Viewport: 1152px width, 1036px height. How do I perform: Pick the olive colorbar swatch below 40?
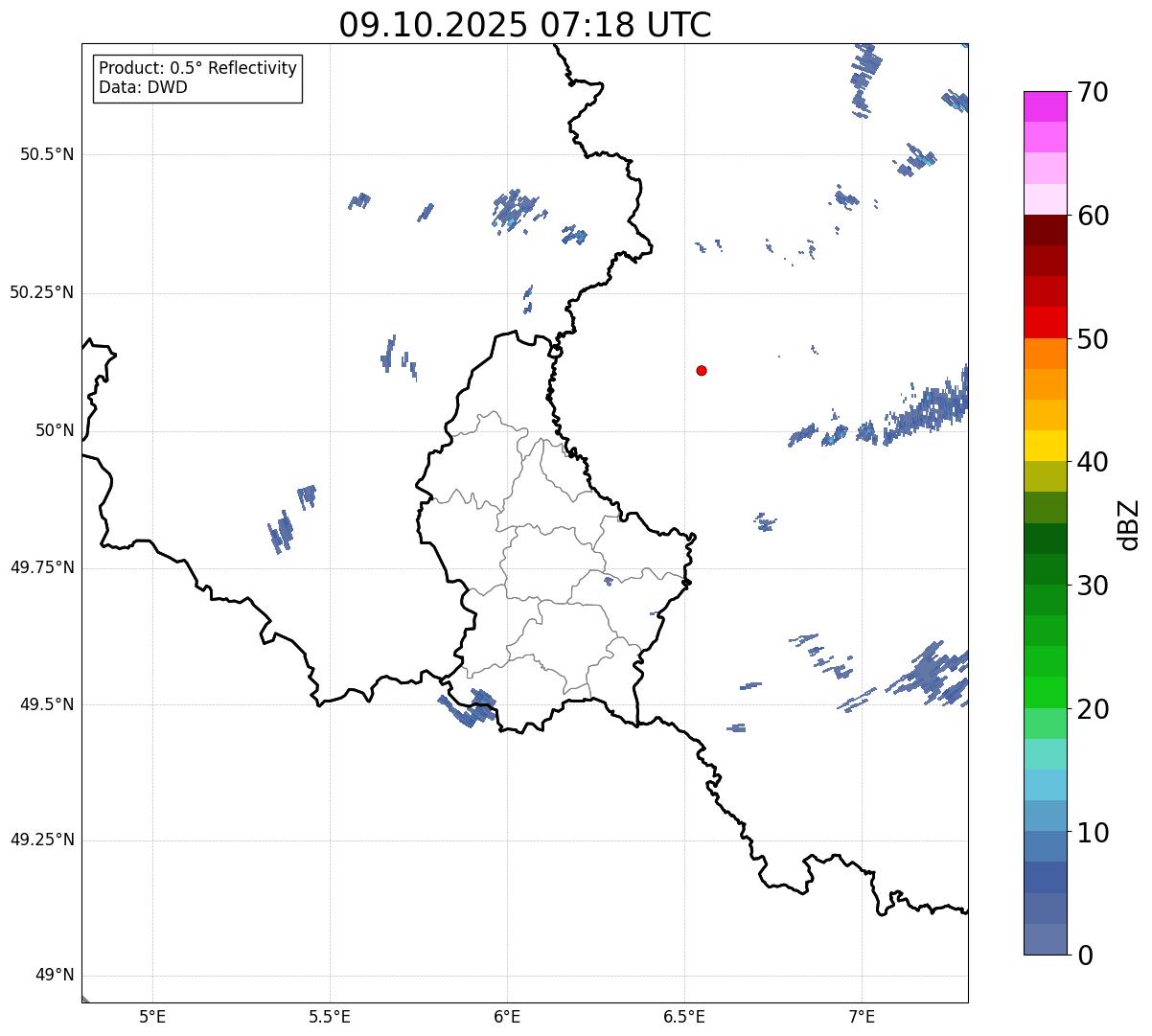[x=1046, y=477]
